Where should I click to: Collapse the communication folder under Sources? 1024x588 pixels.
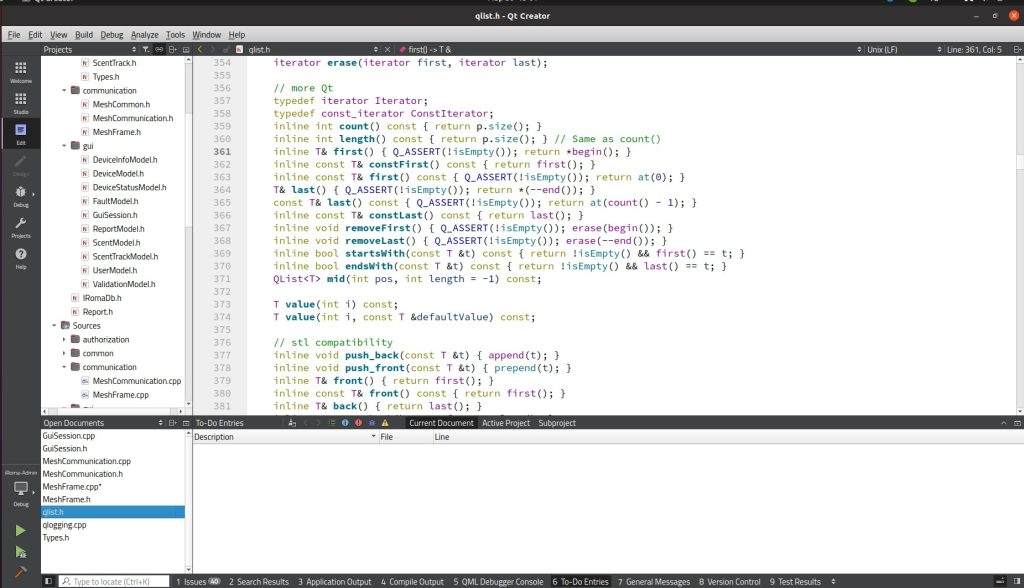pyautogui.click(x=65, y=367)
